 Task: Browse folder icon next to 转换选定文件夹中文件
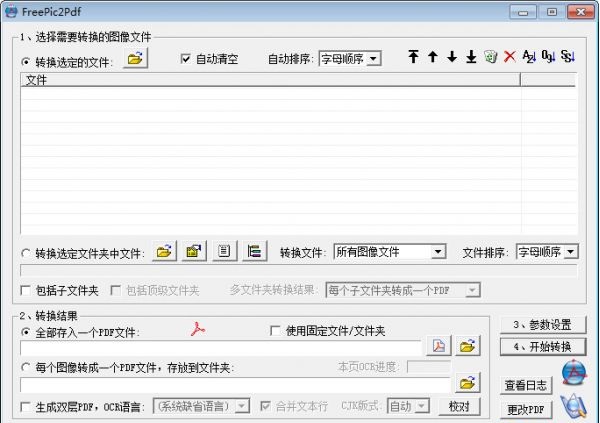[164, 251]
